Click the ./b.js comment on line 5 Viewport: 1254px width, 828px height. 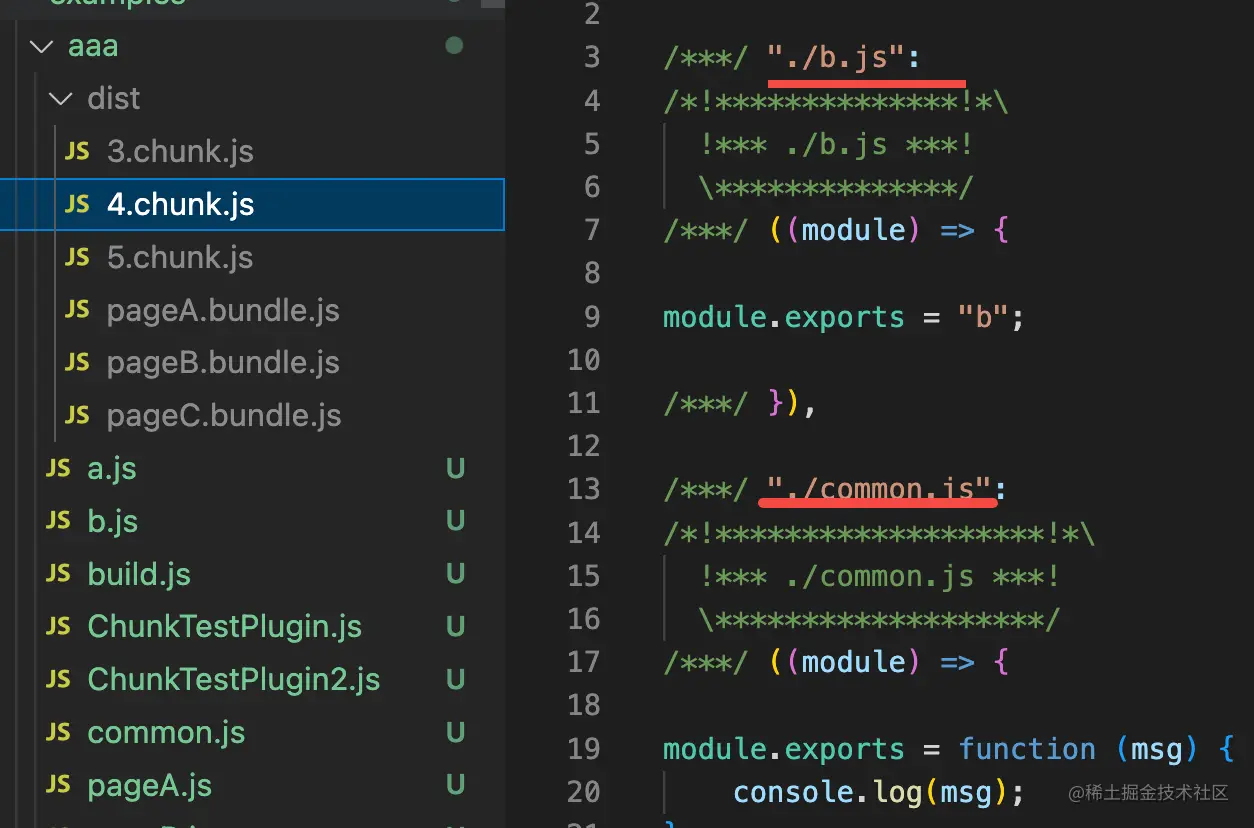(837, 145)
